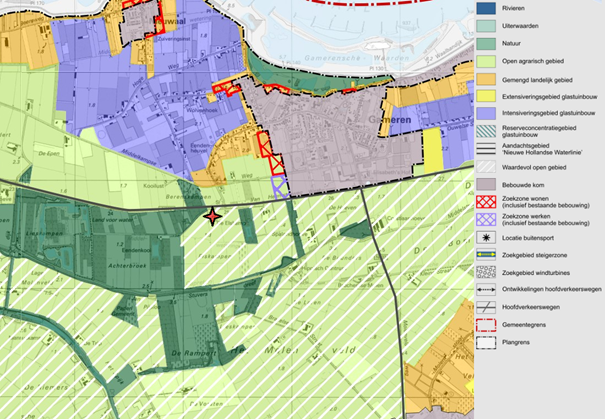The width and height of the screenshot is (605, 419).
Task: Select the Waardevol open gebied hatch icon
Action: pyautogui.click(x=486, y=167)
